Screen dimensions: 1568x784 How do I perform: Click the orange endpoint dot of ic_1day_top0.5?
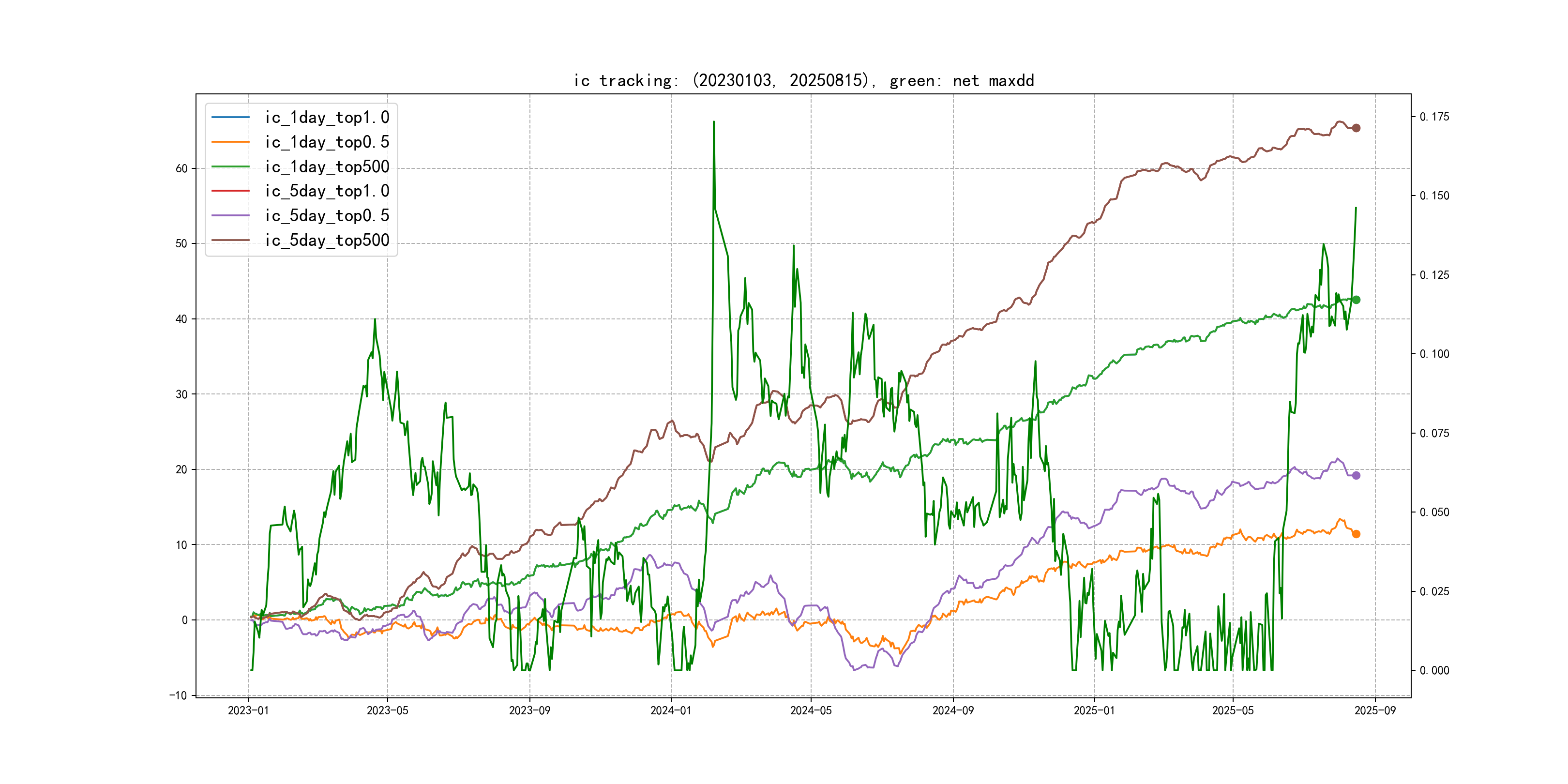point(1356,534)
